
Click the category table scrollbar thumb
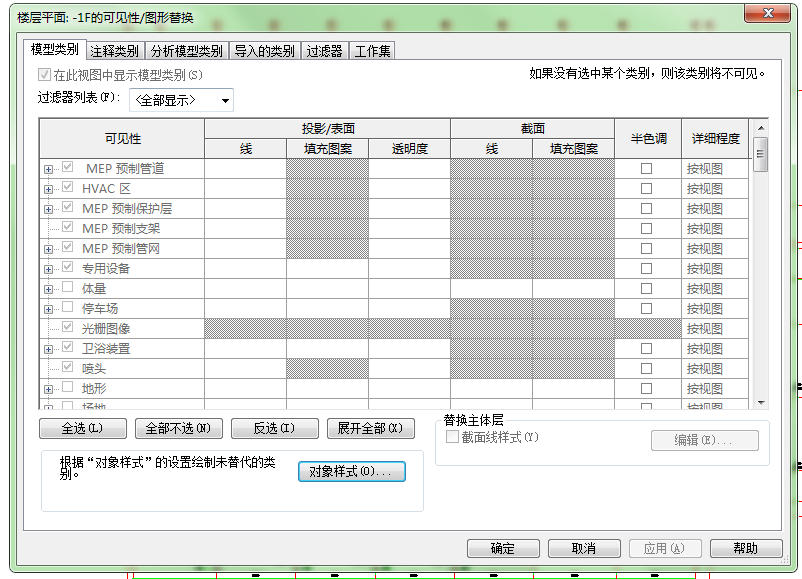coord(761,154)
